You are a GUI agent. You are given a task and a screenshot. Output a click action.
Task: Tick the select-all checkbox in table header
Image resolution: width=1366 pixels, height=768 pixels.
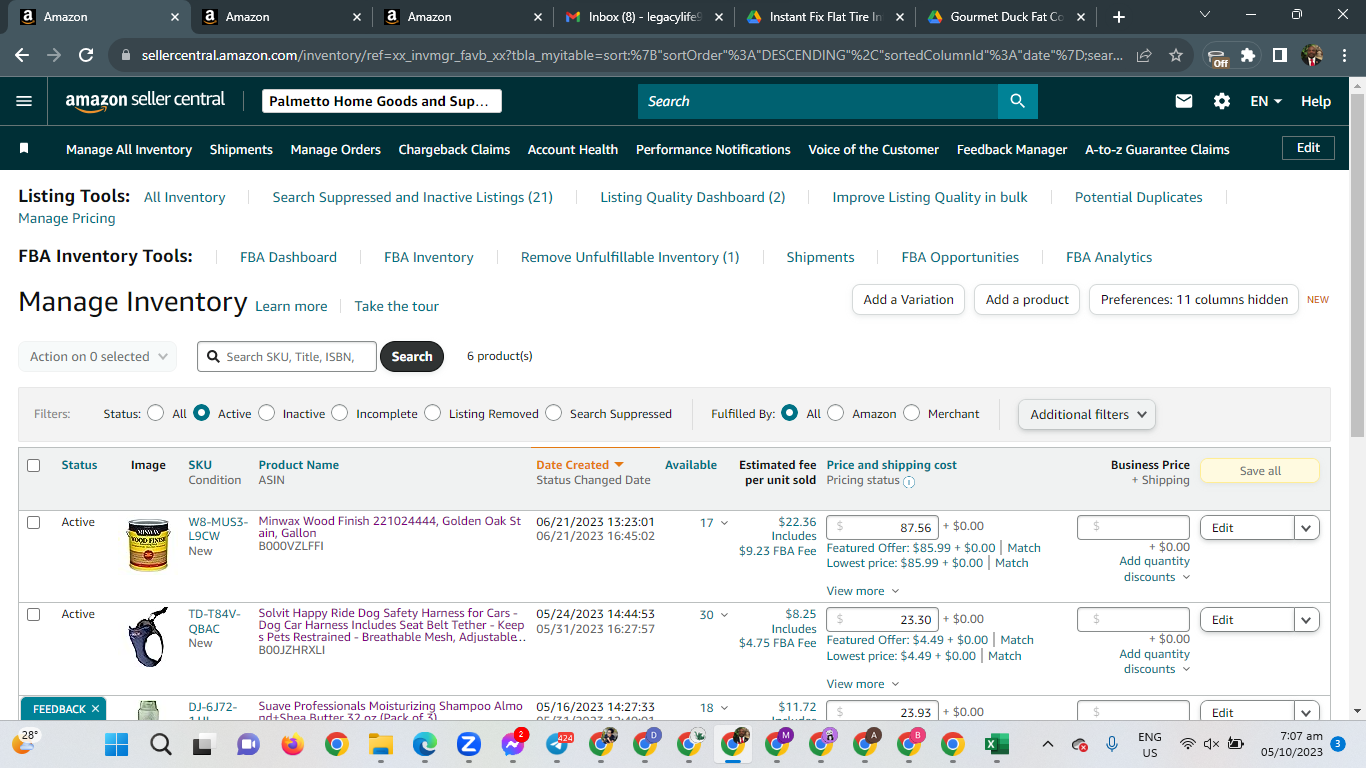pos(34,465)
